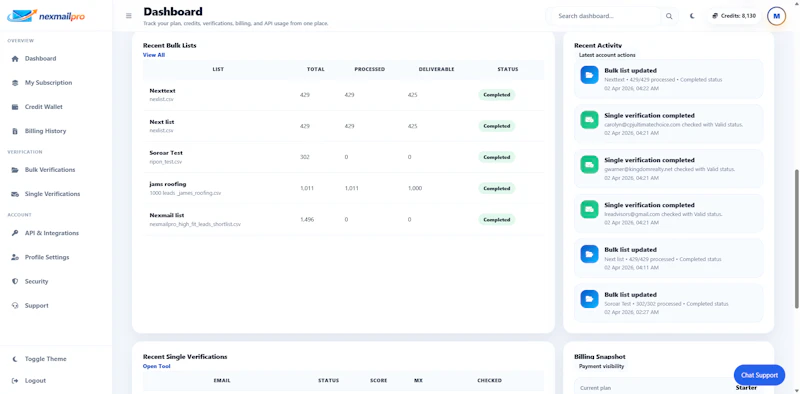Click the blue icon of Nexttext bulk update activity
The height and width of the screenshot is (394, 800).
(589, 75)
